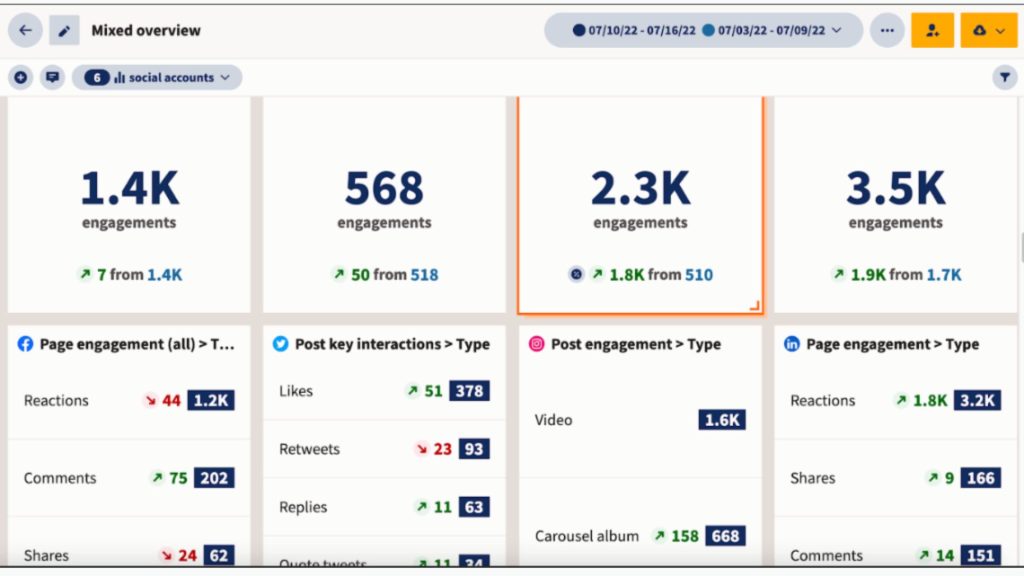Click LinkedIn Reactions 3.2K badge

977,400
